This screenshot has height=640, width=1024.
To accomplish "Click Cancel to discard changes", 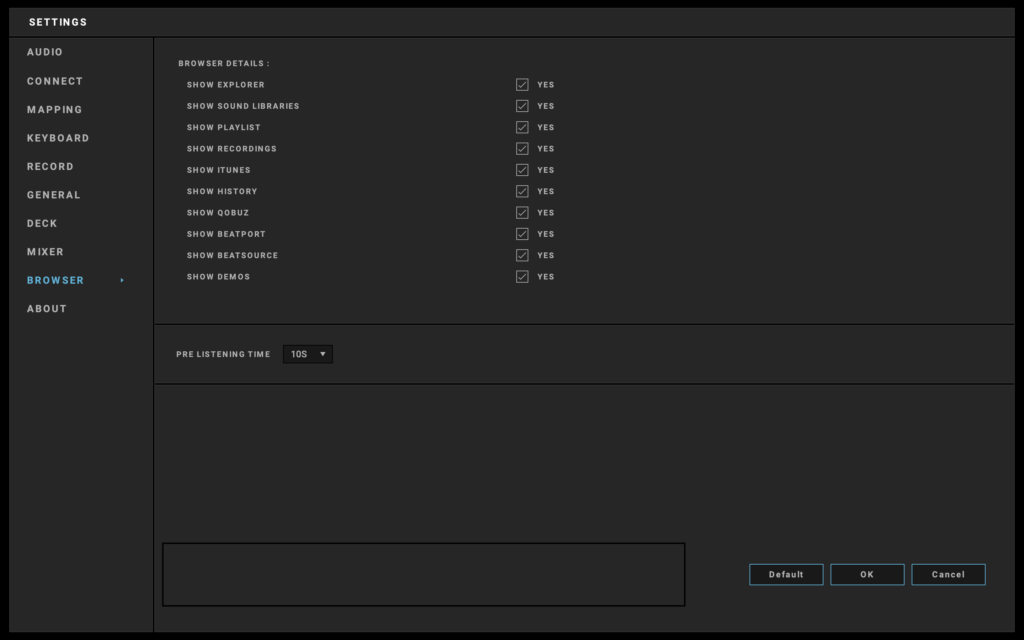I will [x=948, y=575].
